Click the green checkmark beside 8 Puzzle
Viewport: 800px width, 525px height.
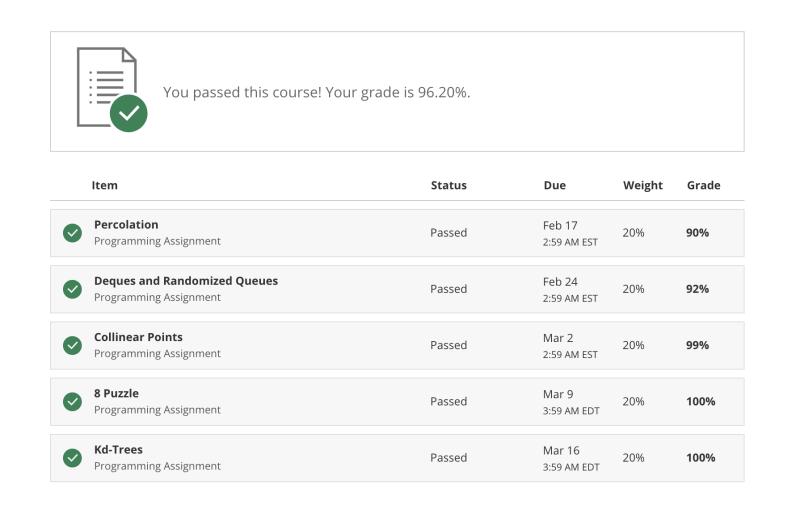[72, 402]
